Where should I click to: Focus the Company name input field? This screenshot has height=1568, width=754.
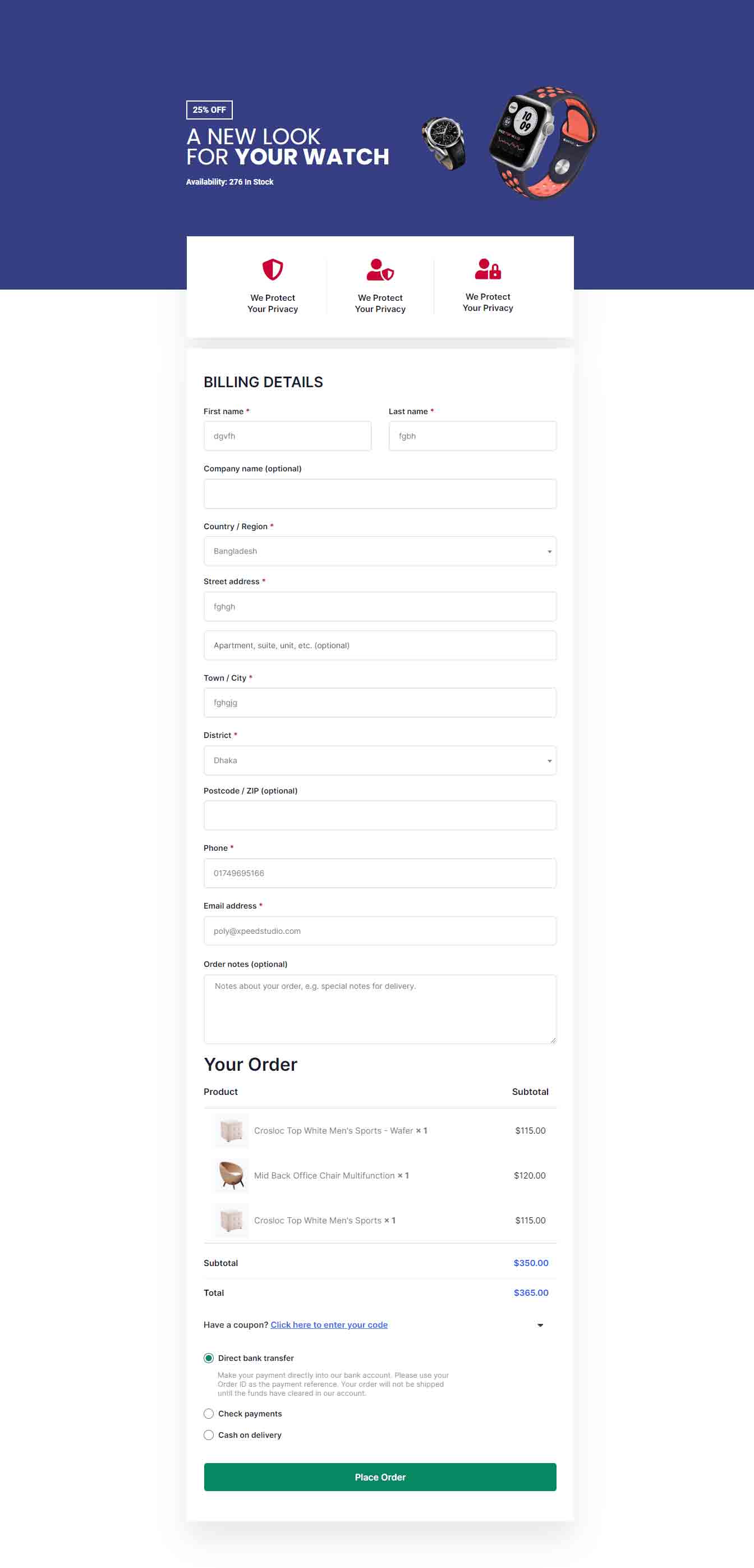tap(380, 493)
